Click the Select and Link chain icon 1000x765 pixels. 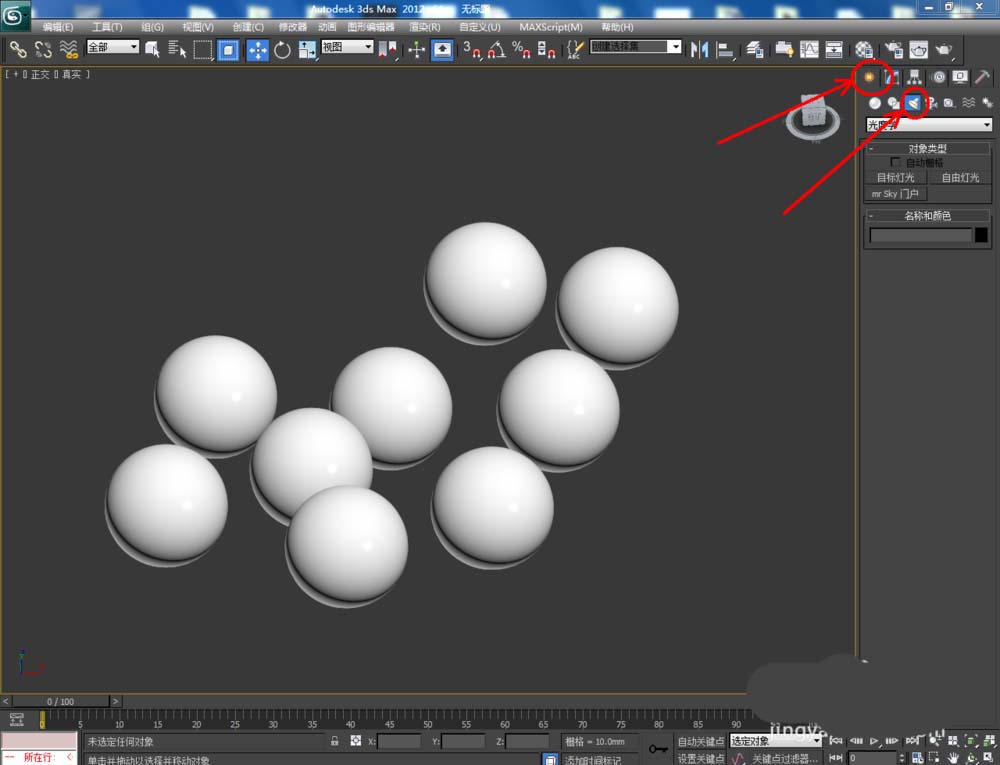pos(18,50)
